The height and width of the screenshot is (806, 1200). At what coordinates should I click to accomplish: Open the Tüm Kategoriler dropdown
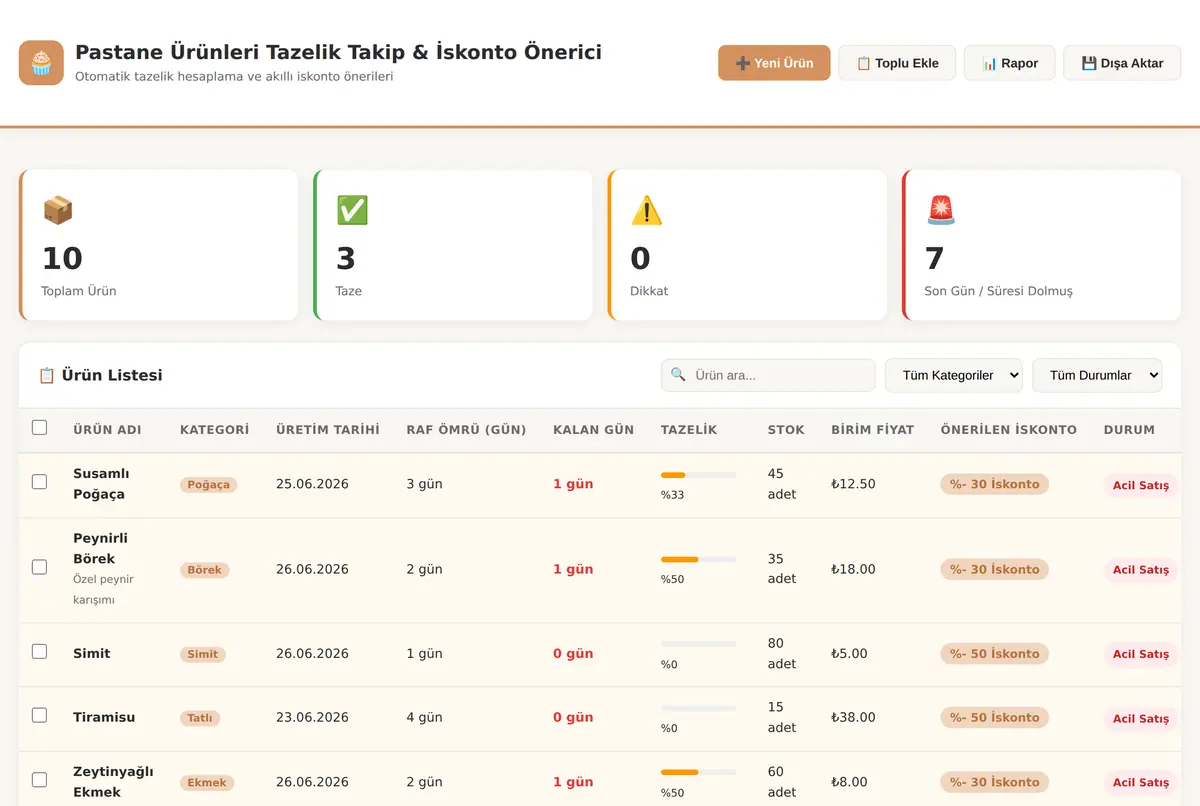point(954,375)
